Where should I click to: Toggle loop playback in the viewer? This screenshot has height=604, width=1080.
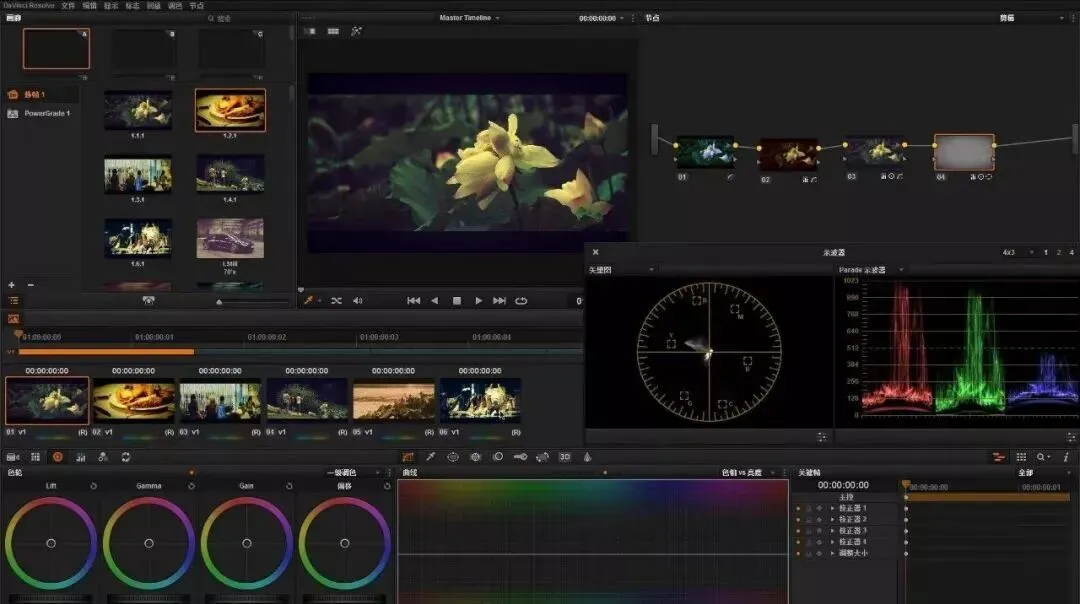tap(521, 300)
